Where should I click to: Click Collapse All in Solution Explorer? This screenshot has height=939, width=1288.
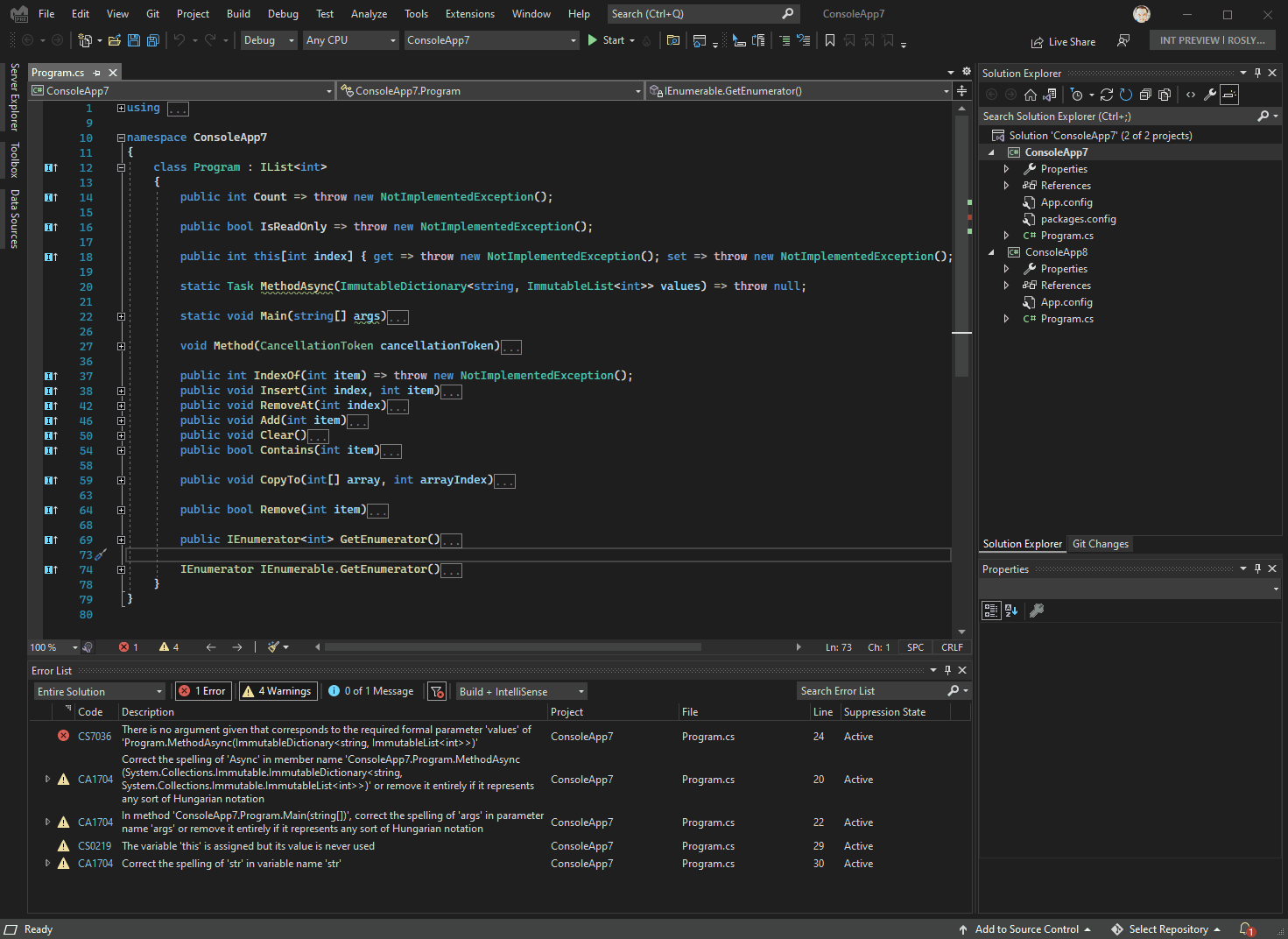tap(1145, 95)
